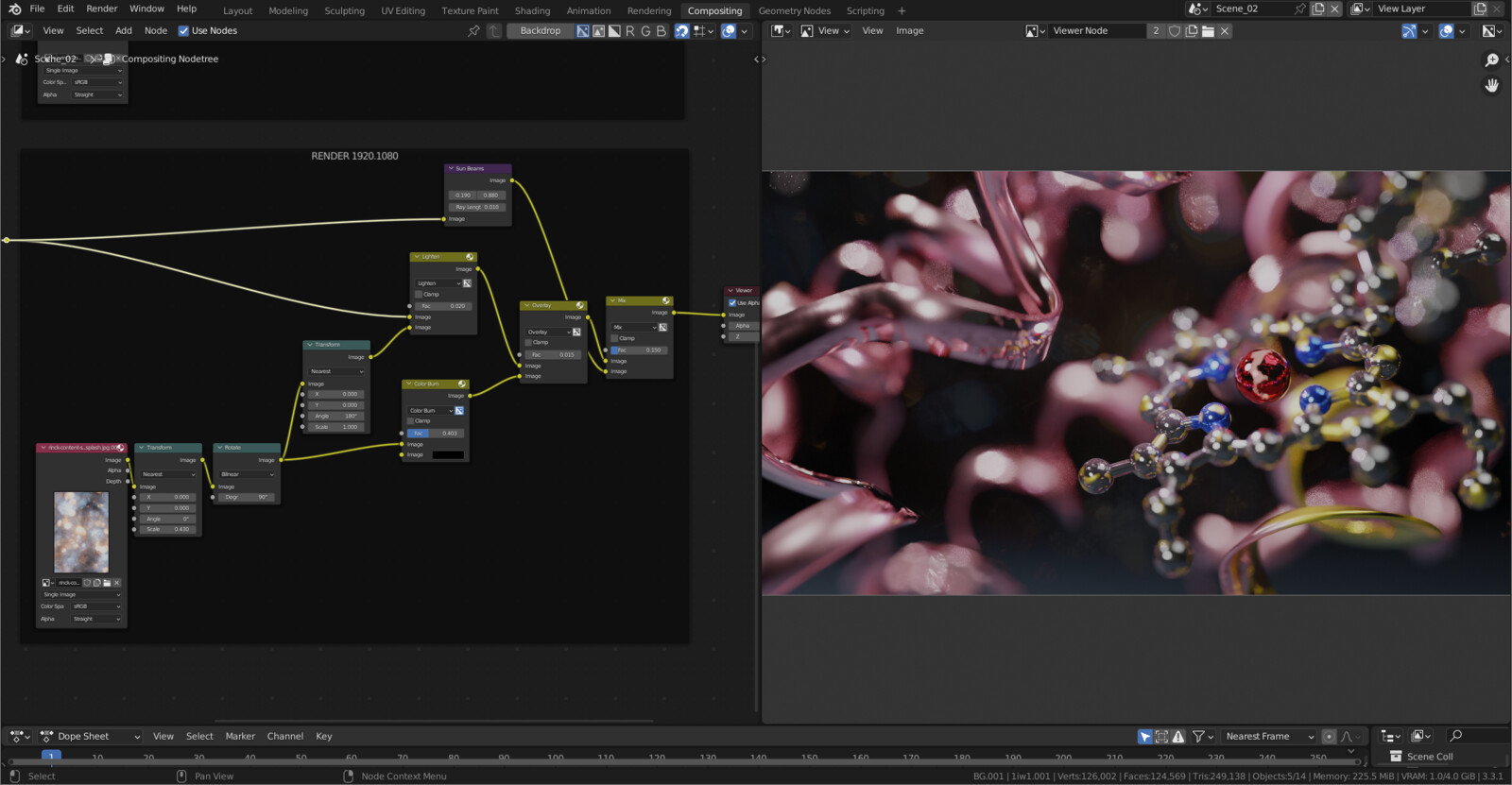Switch to the Shading workspace tab
Viewport: 1512px width, 785px height.
[x=532, y=10]
